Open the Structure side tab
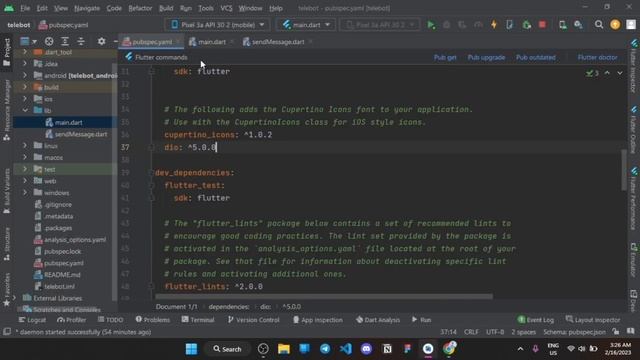This screenshot has height=360, width=640. point(7,244)
